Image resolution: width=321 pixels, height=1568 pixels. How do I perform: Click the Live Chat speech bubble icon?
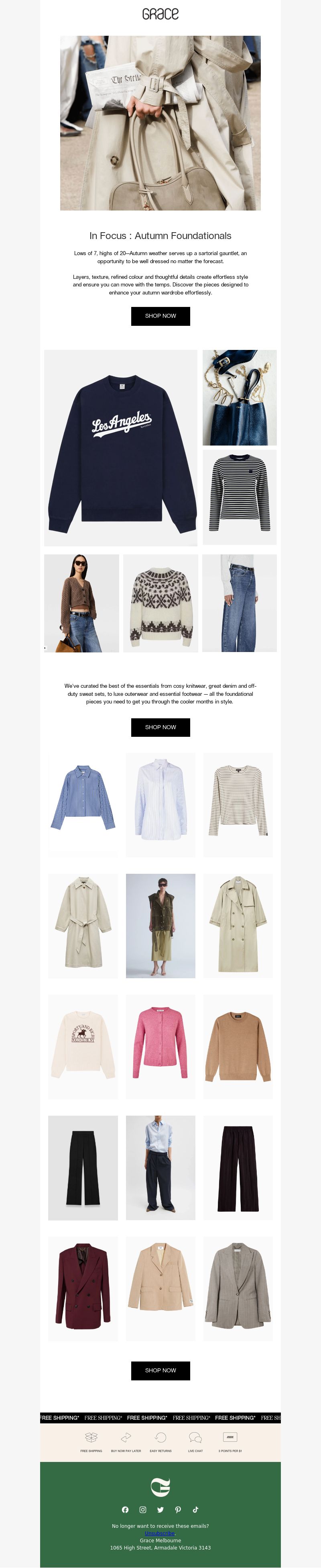coord(195,1437)
